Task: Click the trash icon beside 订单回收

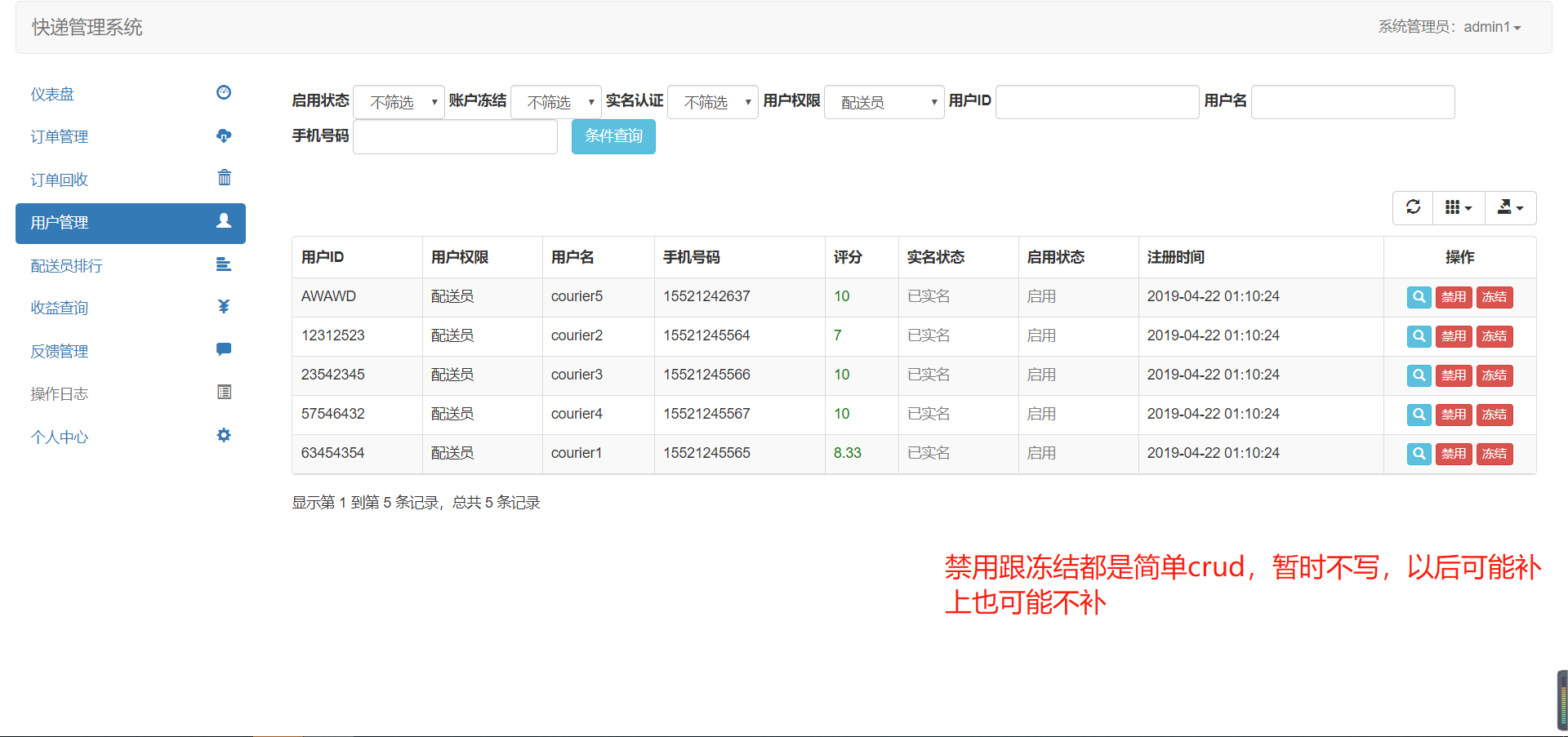Action: point(225,177)
